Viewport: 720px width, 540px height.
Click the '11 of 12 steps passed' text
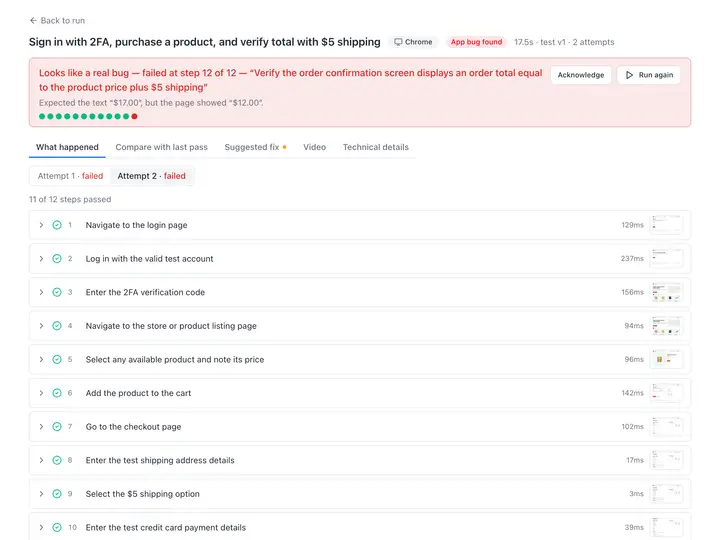click(x=70, y=199)
